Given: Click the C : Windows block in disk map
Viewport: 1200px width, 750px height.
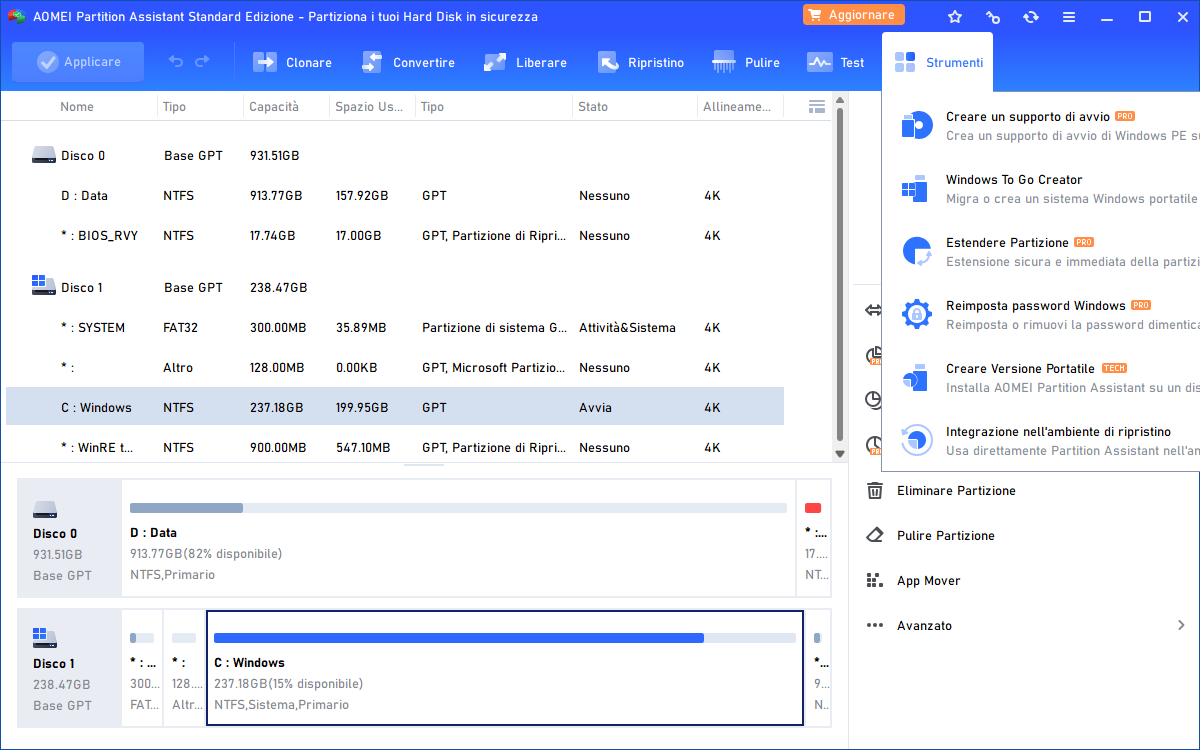Looking at the screenshot, I should point(505,668).
